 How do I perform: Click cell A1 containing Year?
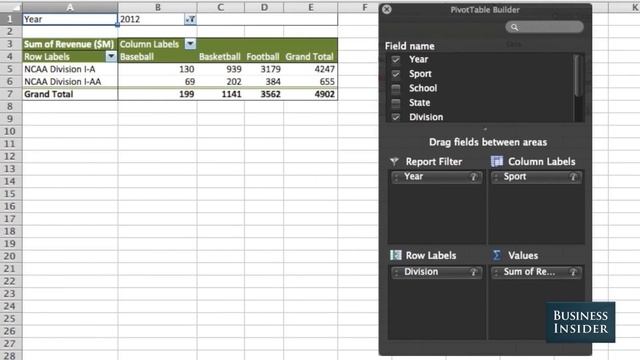click(x=70, y=19)
